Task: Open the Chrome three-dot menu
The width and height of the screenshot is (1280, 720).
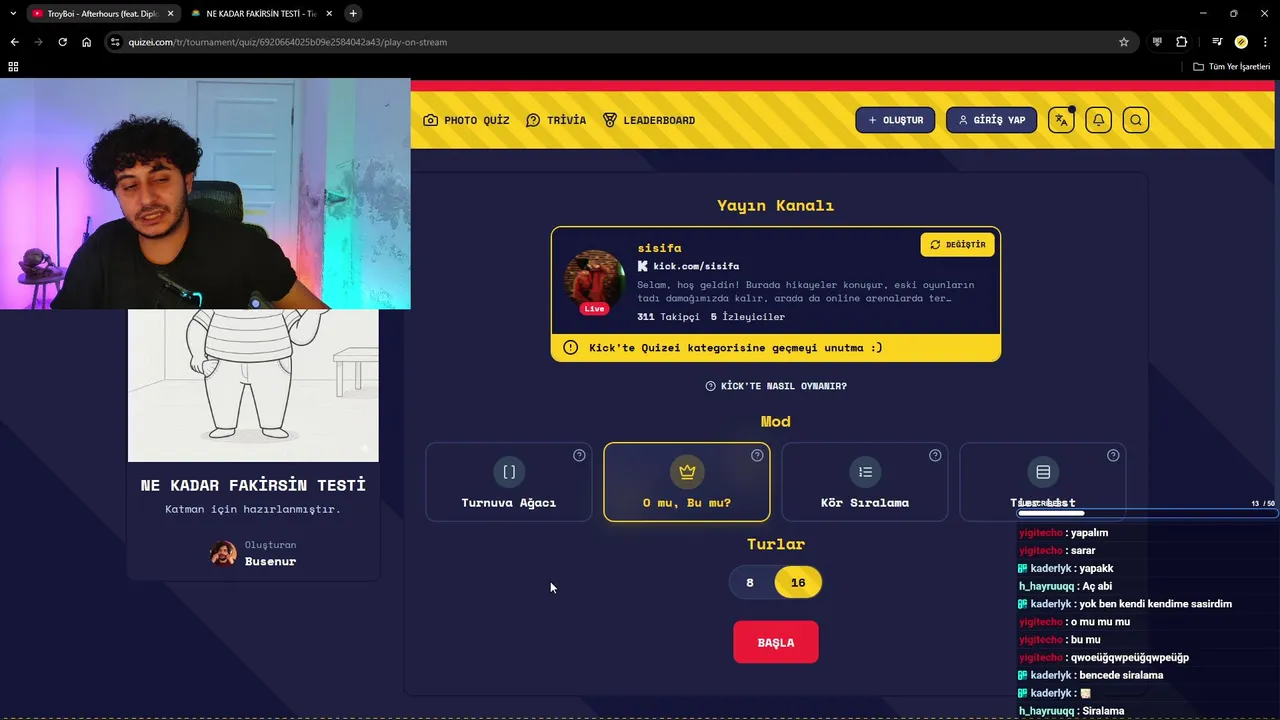Action: tap(1265, 42)
